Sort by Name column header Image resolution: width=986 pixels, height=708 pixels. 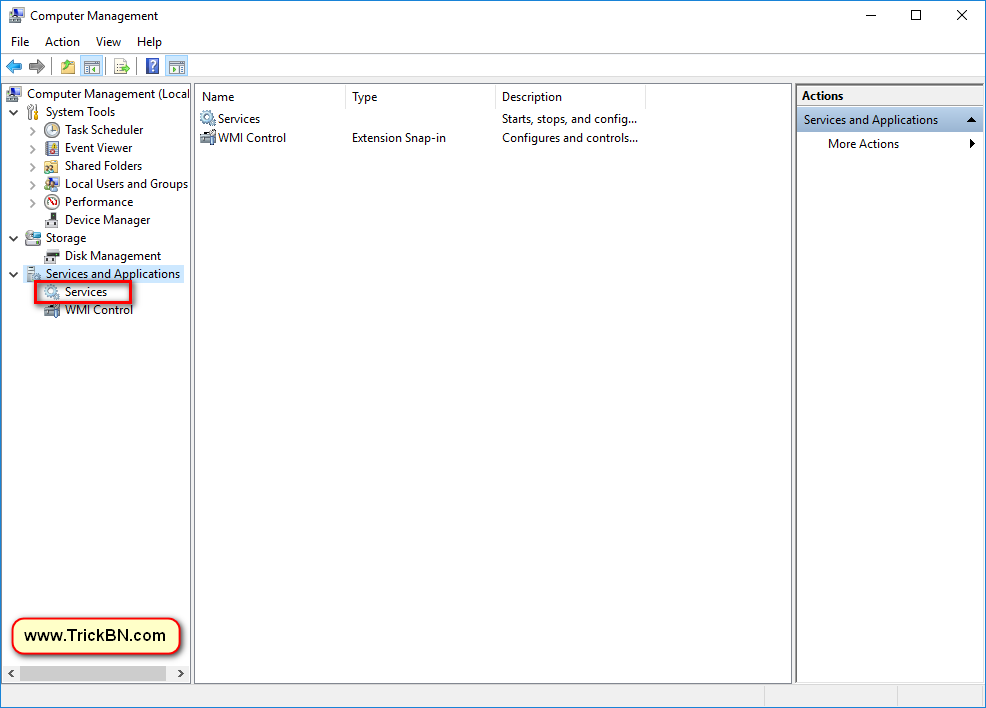point(270,97)
